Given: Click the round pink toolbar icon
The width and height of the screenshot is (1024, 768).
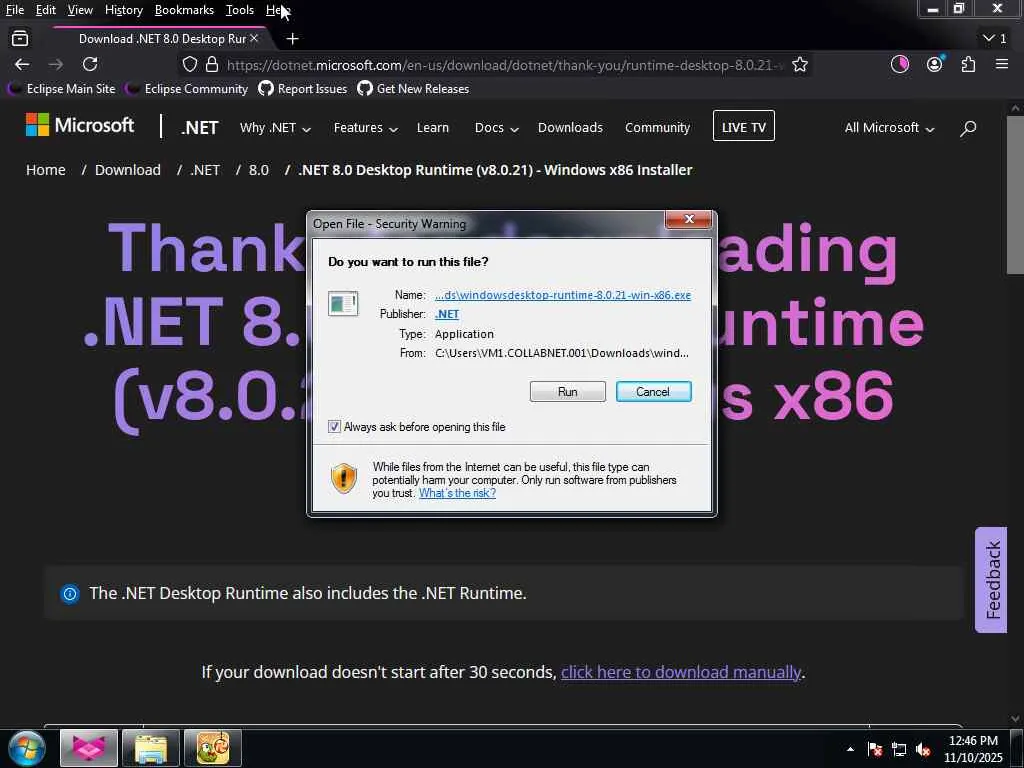Looking at the screenshot, I should click(900, 64).
